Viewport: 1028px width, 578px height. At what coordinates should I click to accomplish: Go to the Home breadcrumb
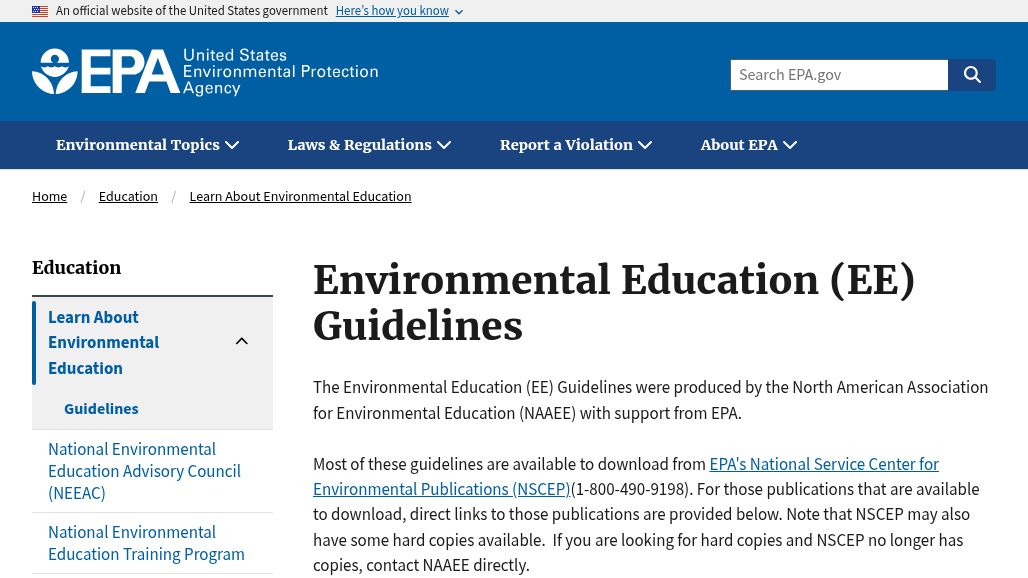pos(49,196)
